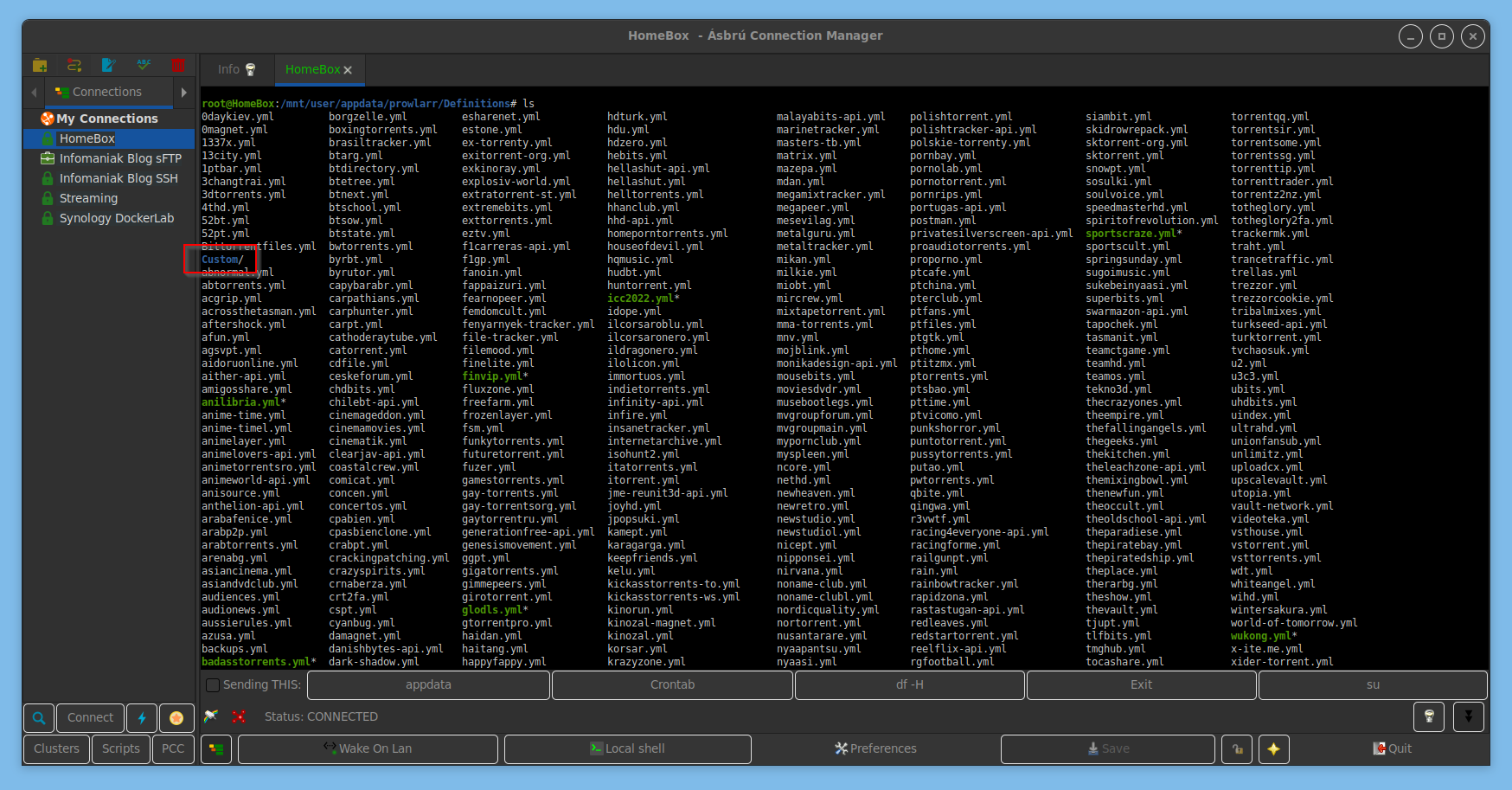Click the orange star favourites button
Viewport: 1512px width, 790px height.
(176, 717)
